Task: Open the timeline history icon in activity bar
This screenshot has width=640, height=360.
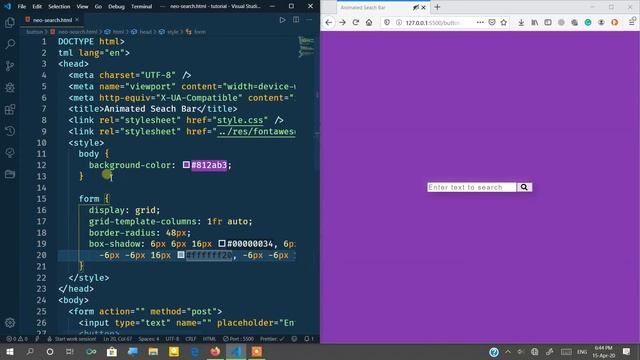Action: 10,131
